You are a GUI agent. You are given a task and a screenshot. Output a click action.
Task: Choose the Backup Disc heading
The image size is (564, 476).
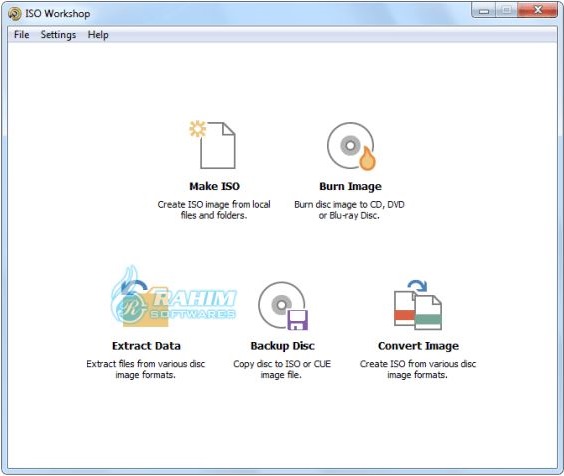point(282,346)
